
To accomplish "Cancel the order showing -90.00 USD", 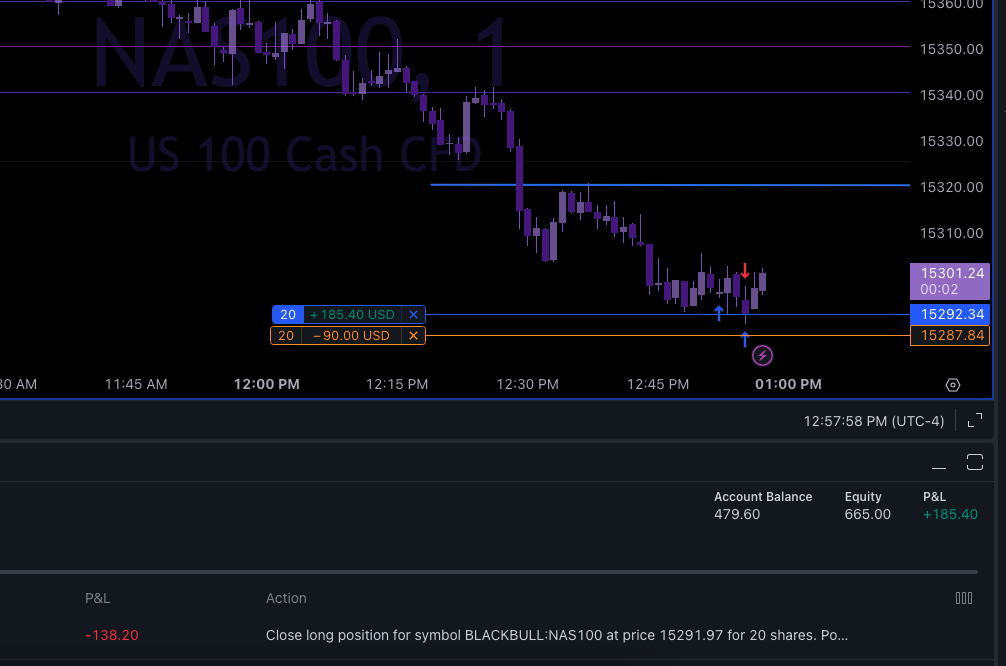I will (x=413, y=335).
